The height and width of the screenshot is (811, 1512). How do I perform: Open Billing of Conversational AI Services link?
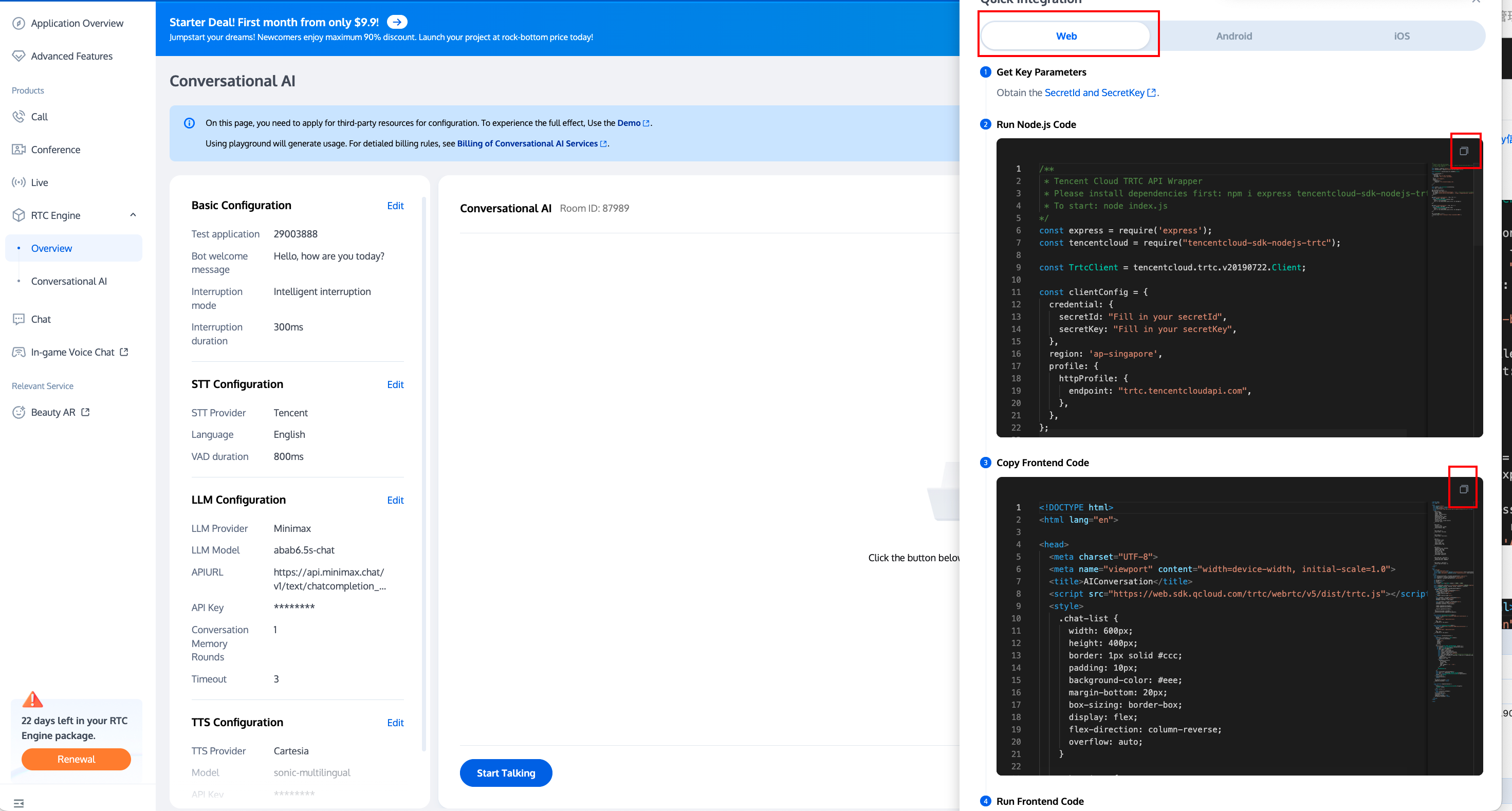pyautogui.click(x=532, y=144)
